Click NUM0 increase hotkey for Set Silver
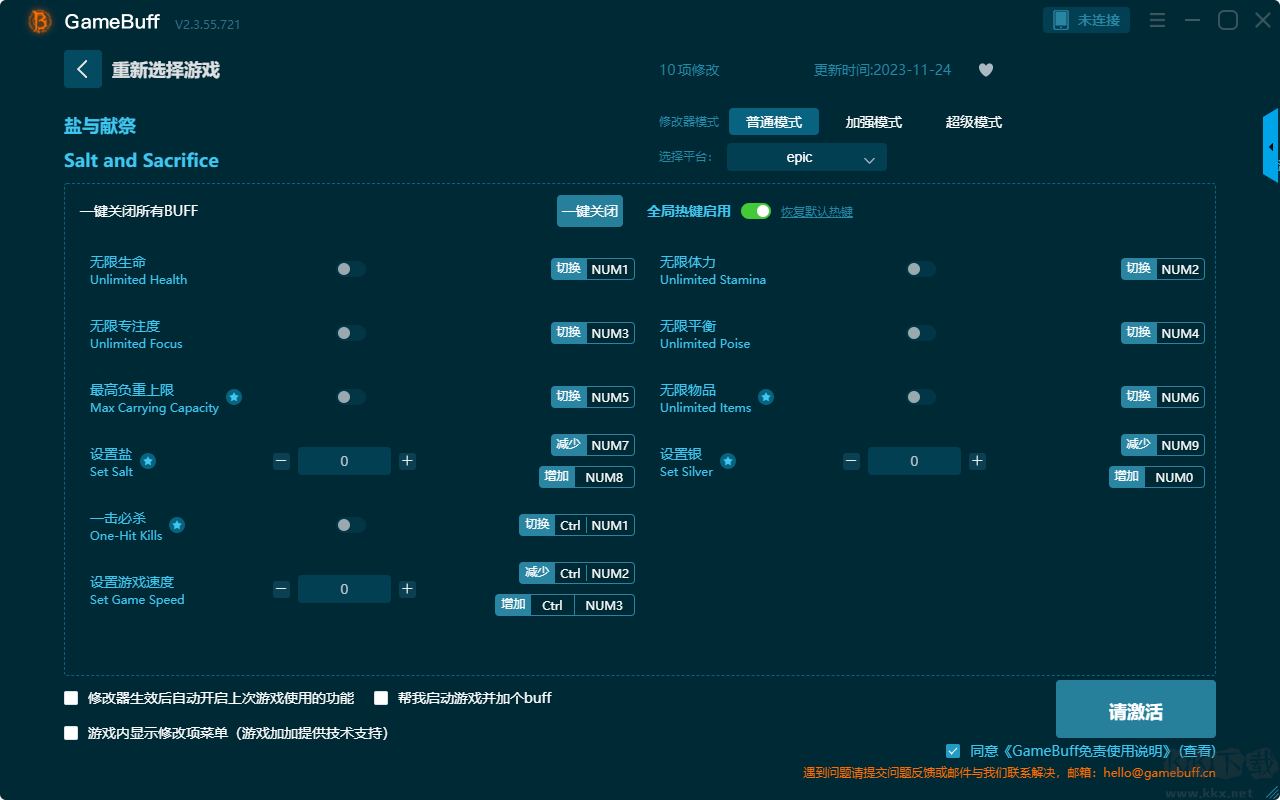Image resolution: width=1280 pixels, height=800 pixels. coord(1157,477)
